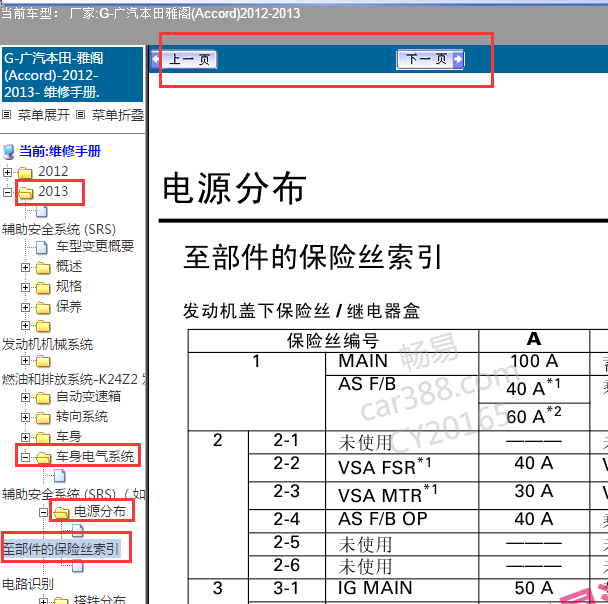Click page icon under 车身电气系统
The height and width of the screenshot is (604, 608).
click(59, 475)
